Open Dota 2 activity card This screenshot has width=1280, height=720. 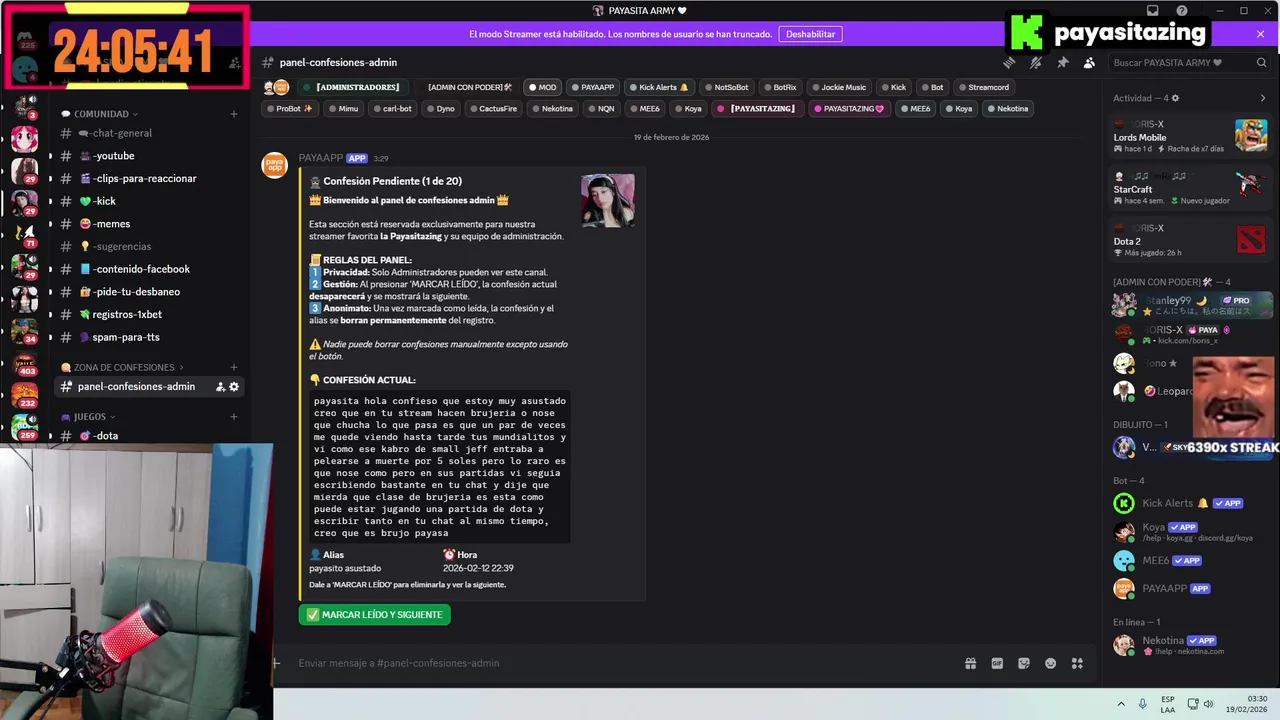[1190, 240]
